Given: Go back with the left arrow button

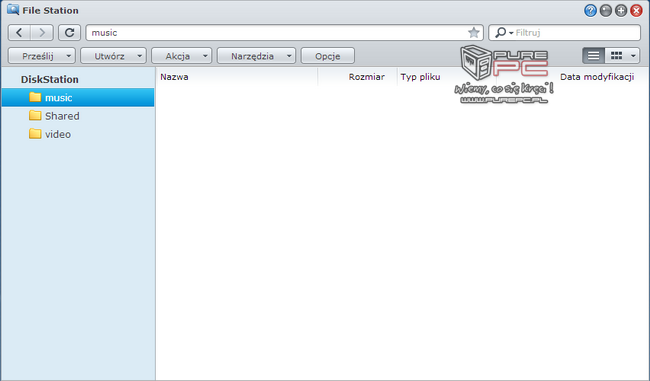Looking at the screenshot, I should pos(19,32).
